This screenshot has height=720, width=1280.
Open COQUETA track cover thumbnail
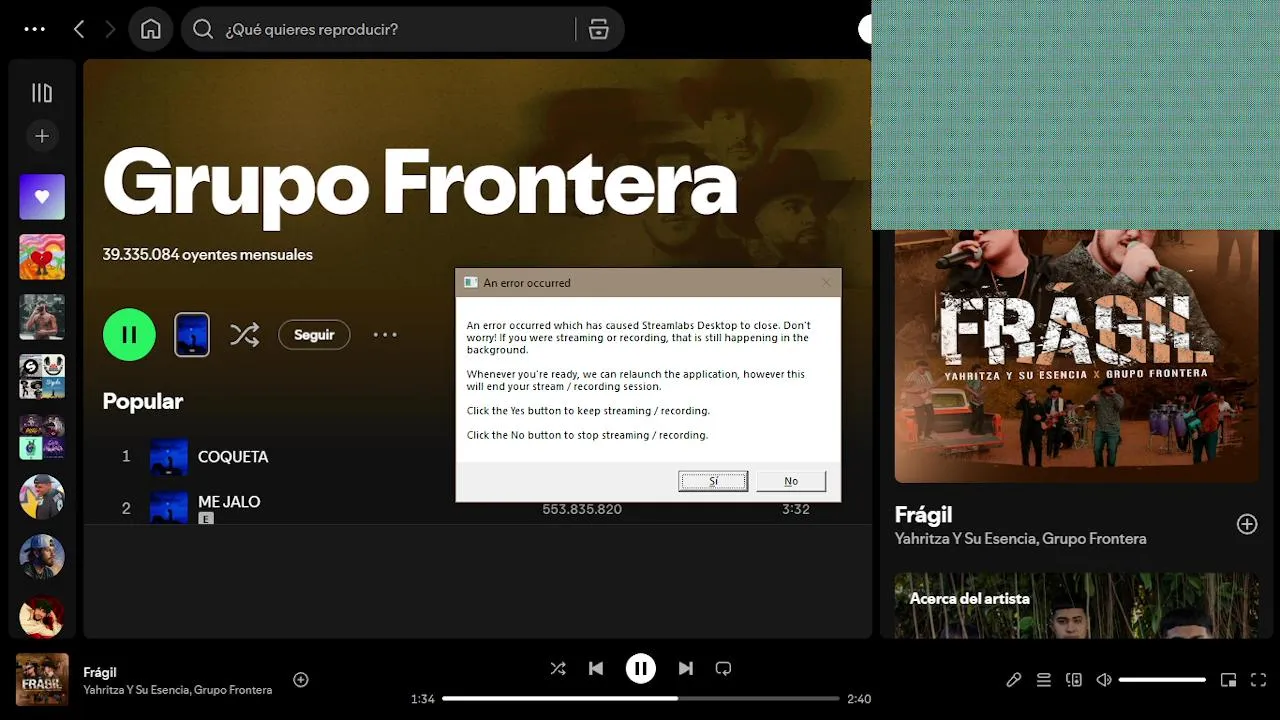[169, 457]
